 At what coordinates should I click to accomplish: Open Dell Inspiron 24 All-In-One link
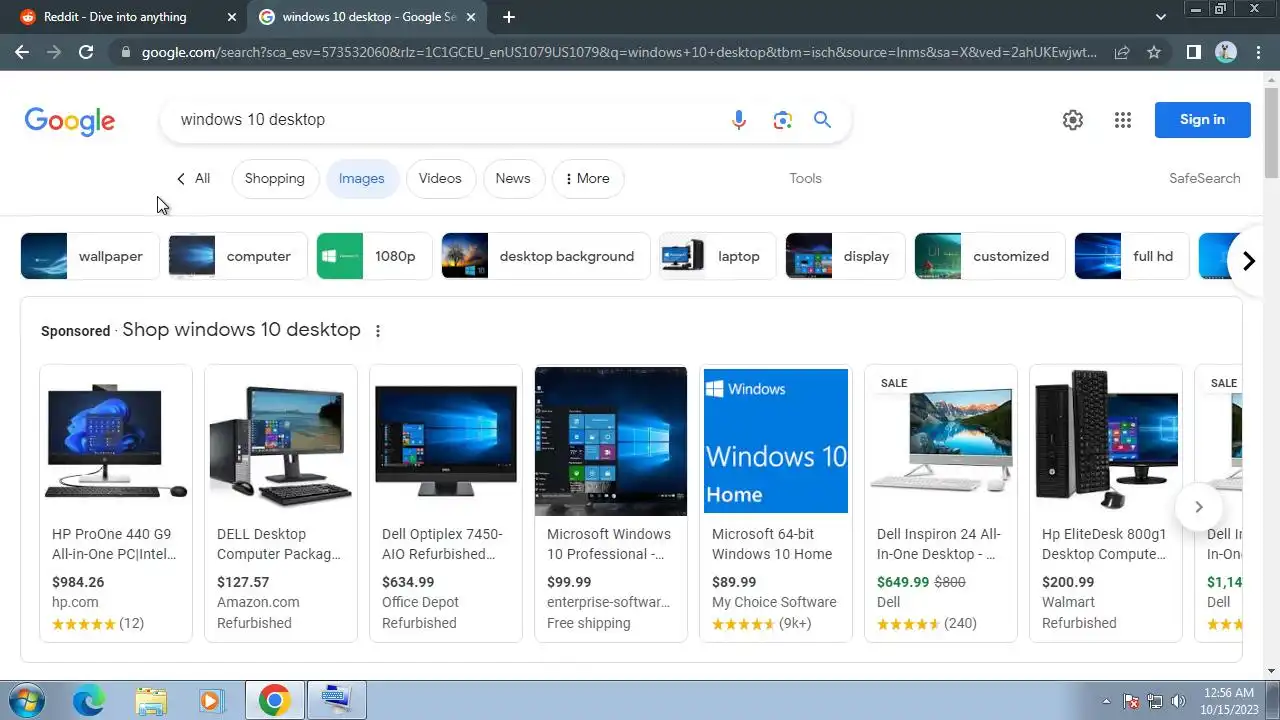pos(939,544)
